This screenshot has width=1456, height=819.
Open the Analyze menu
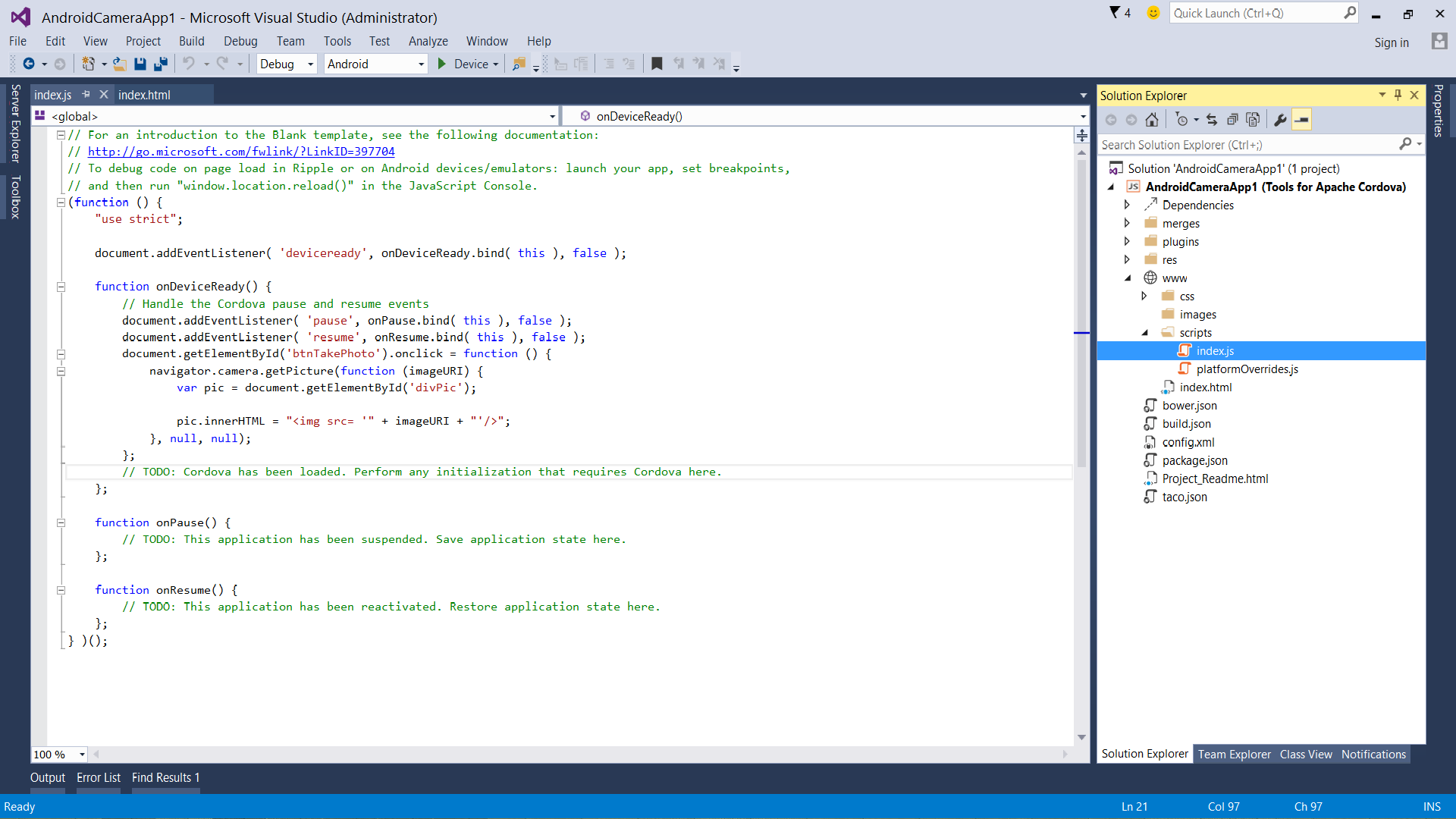tap(428, 41)
